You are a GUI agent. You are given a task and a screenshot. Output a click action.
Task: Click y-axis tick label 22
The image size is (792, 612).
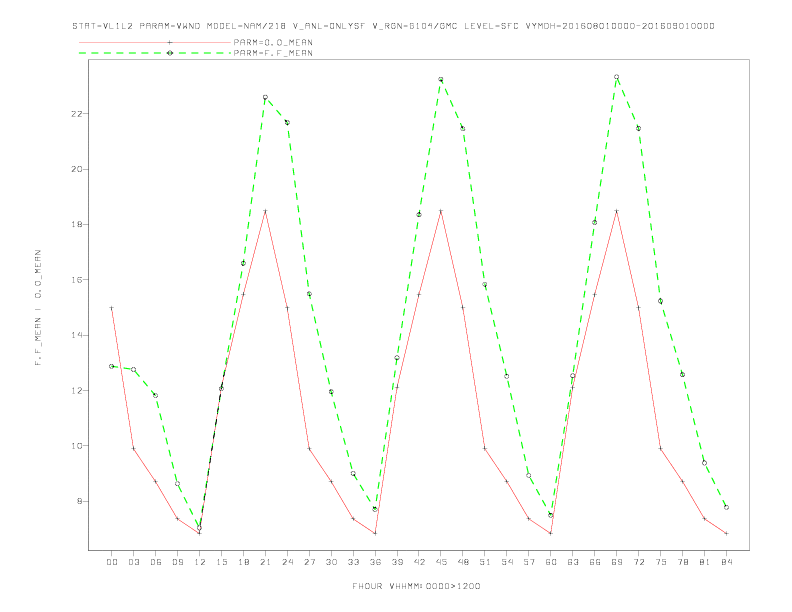coord(76,114)
